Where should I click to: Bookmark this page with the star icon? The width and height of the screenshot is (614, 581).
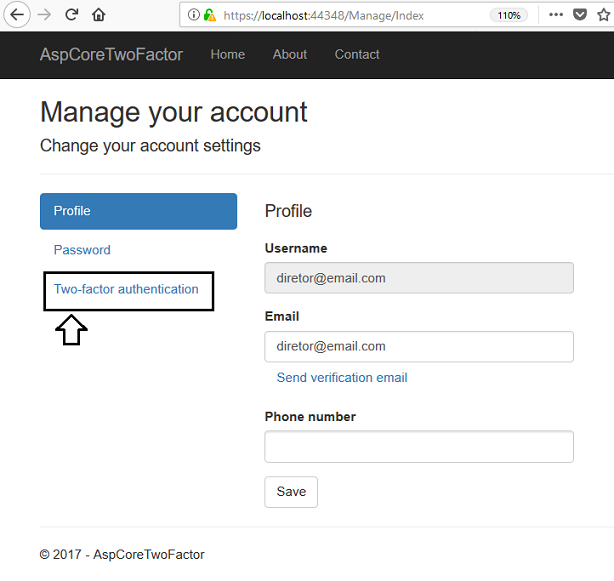pos(604,15)
